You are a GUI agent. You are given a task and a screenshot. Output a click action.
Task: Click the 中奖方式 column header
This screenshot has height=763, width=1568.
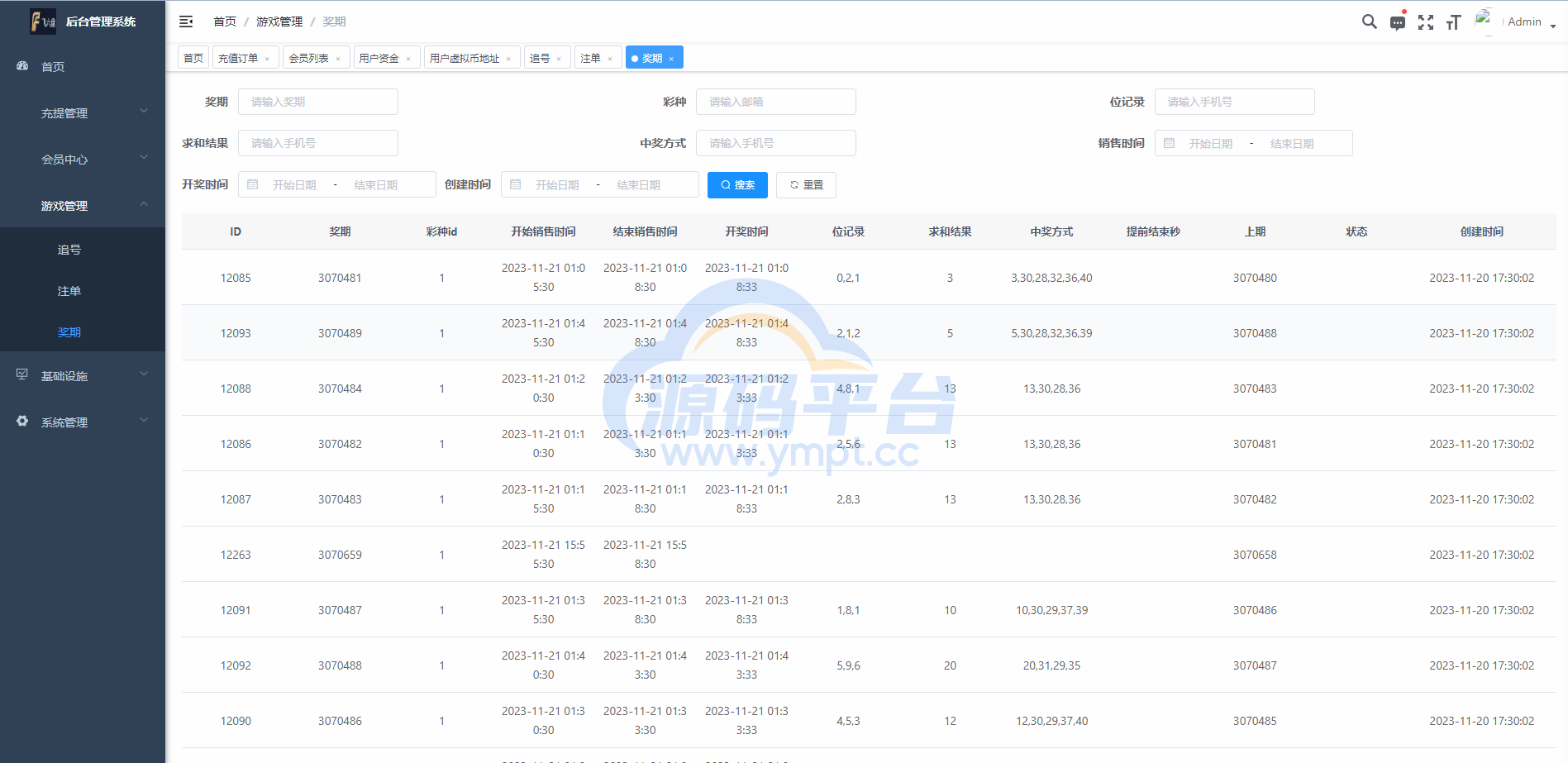[x=1051, y=231]
